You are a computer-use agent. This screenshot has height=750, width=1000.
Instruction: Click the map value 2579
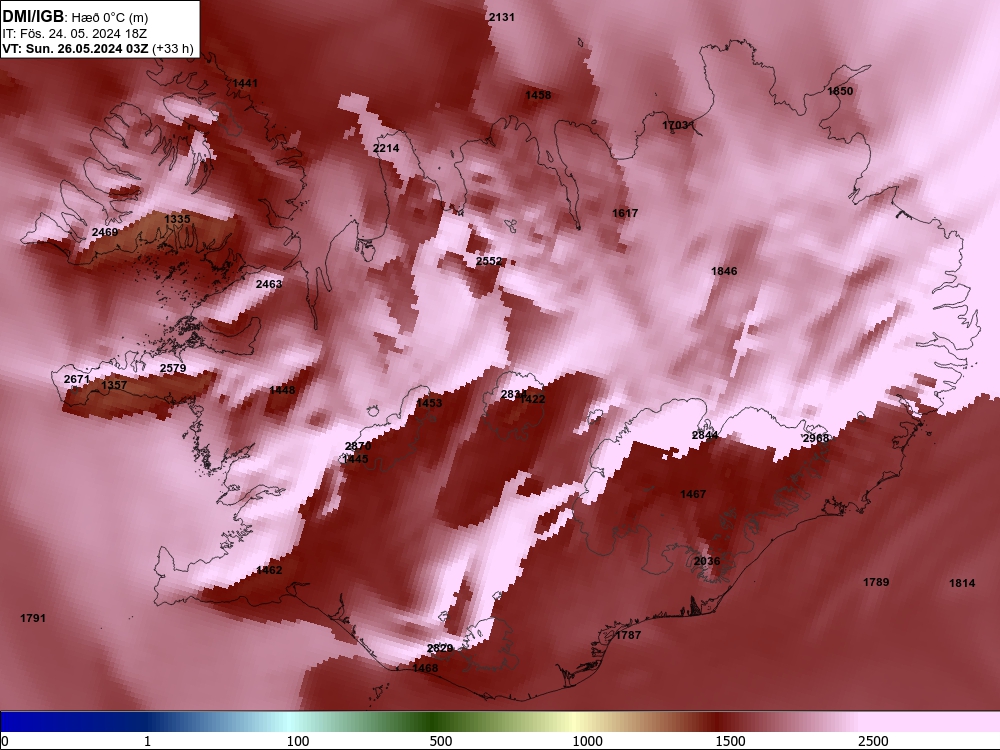click(x=173, y=368)
